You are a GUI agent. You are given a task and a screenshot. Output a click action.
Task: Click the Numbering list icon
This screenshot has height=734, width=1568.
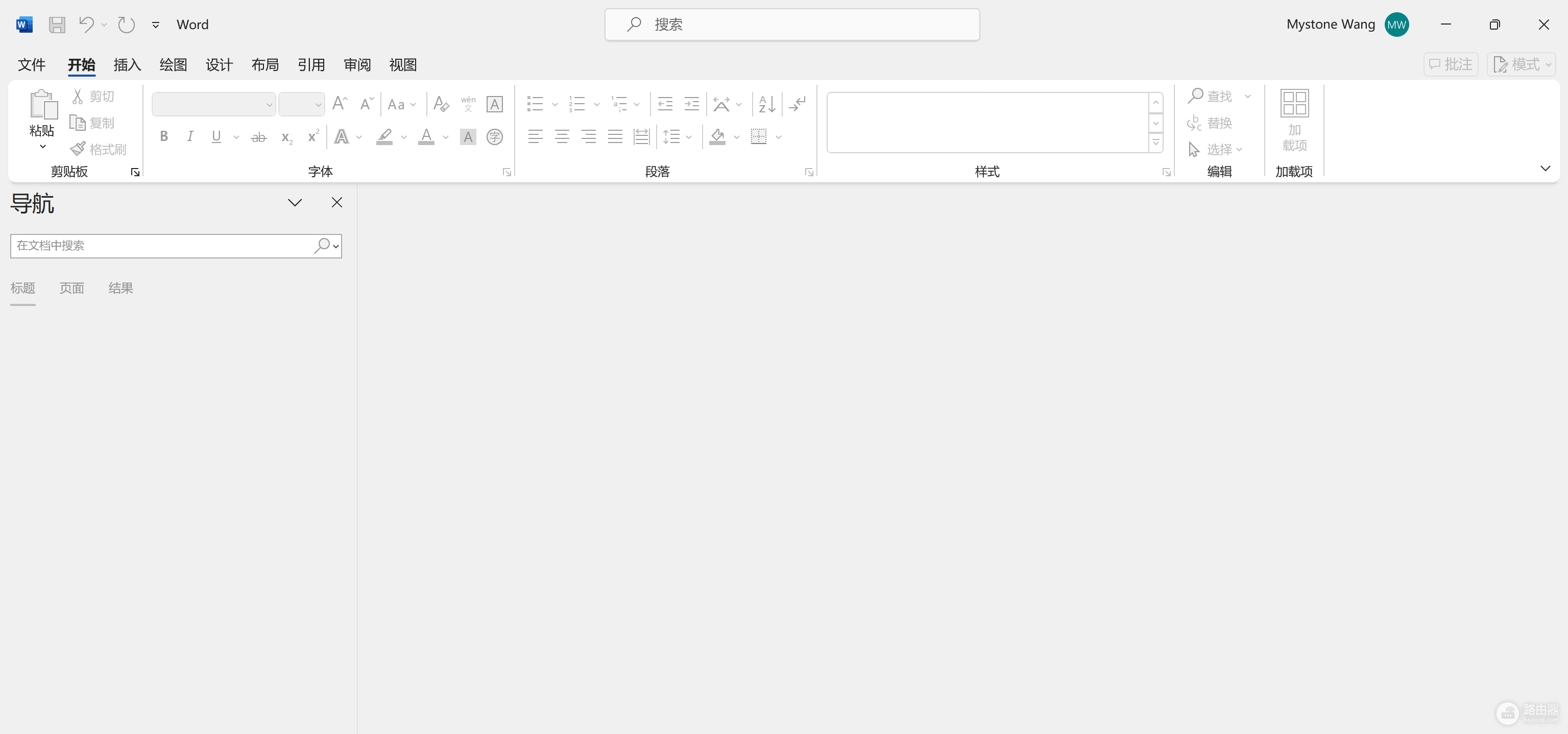[577, 104]
